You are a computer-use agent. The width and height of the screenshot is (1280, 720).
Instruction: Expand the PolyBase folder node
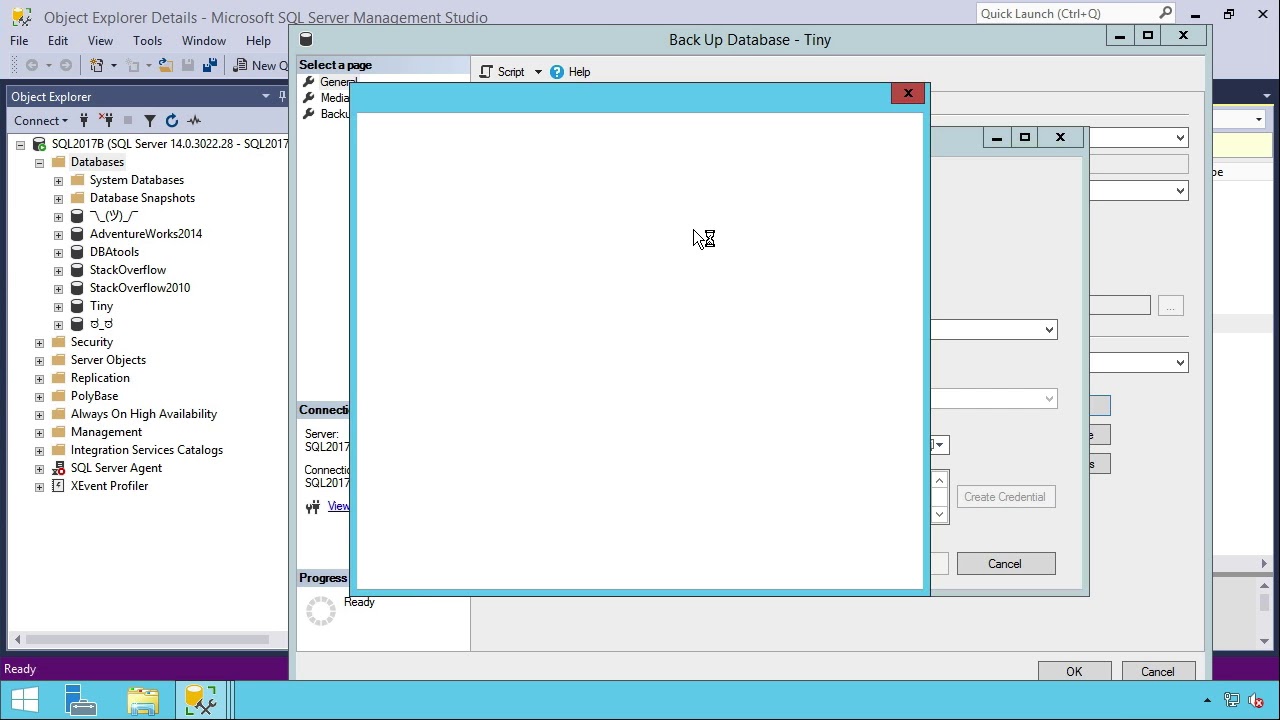tap(39, 396)
